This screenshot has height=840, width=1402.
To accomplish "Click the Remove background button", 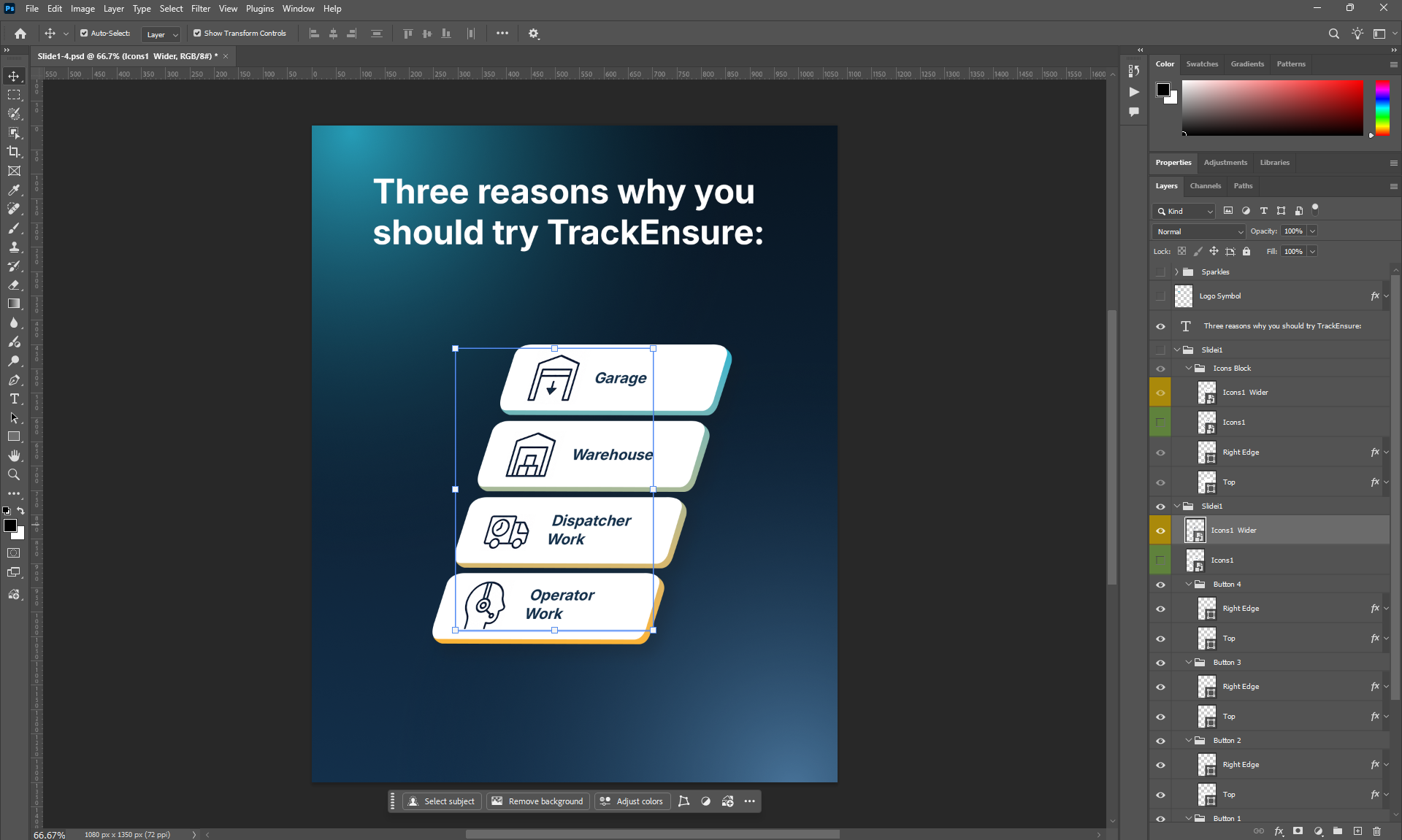I will point(538,801).
